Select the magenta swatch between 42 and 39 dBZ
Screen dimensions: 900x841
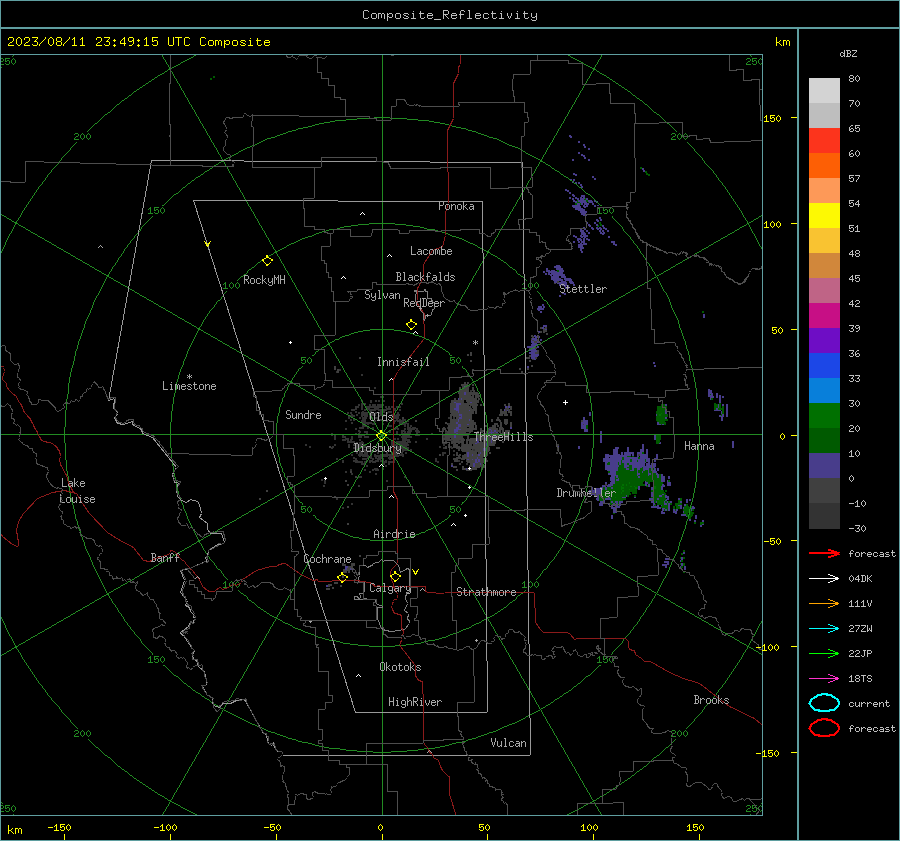(x=824, y=316)
